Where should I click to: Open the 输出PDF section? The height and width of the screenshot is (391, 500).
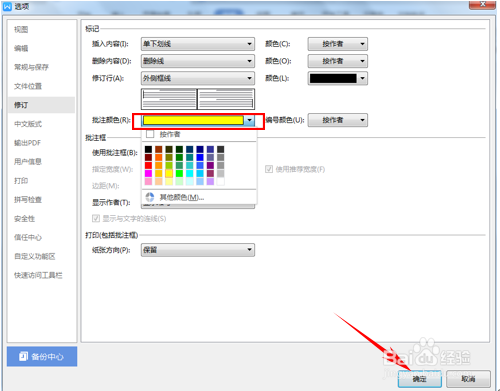41,143
